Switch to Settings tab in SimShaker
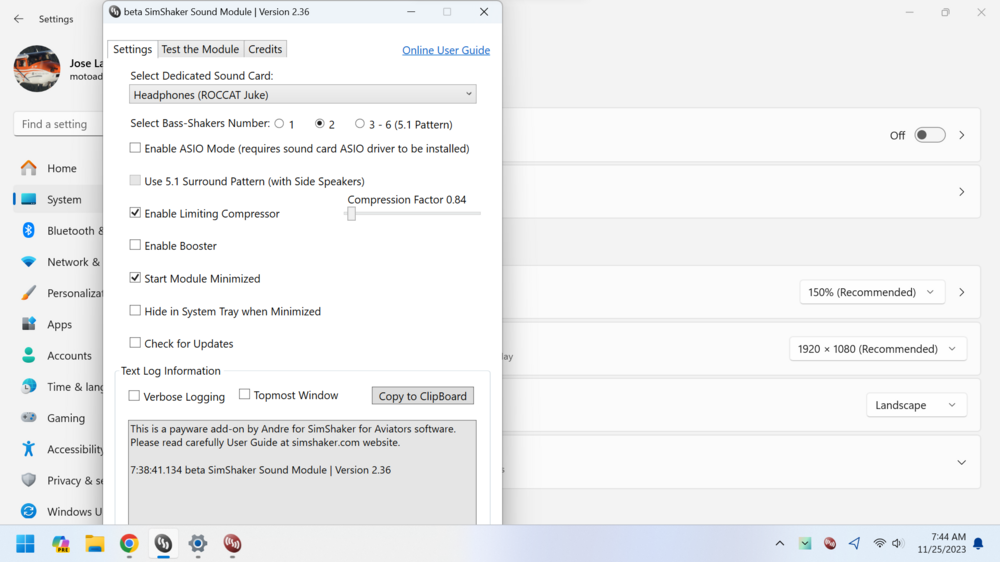This screenshot has width=1000, height=562. [133, 49]
